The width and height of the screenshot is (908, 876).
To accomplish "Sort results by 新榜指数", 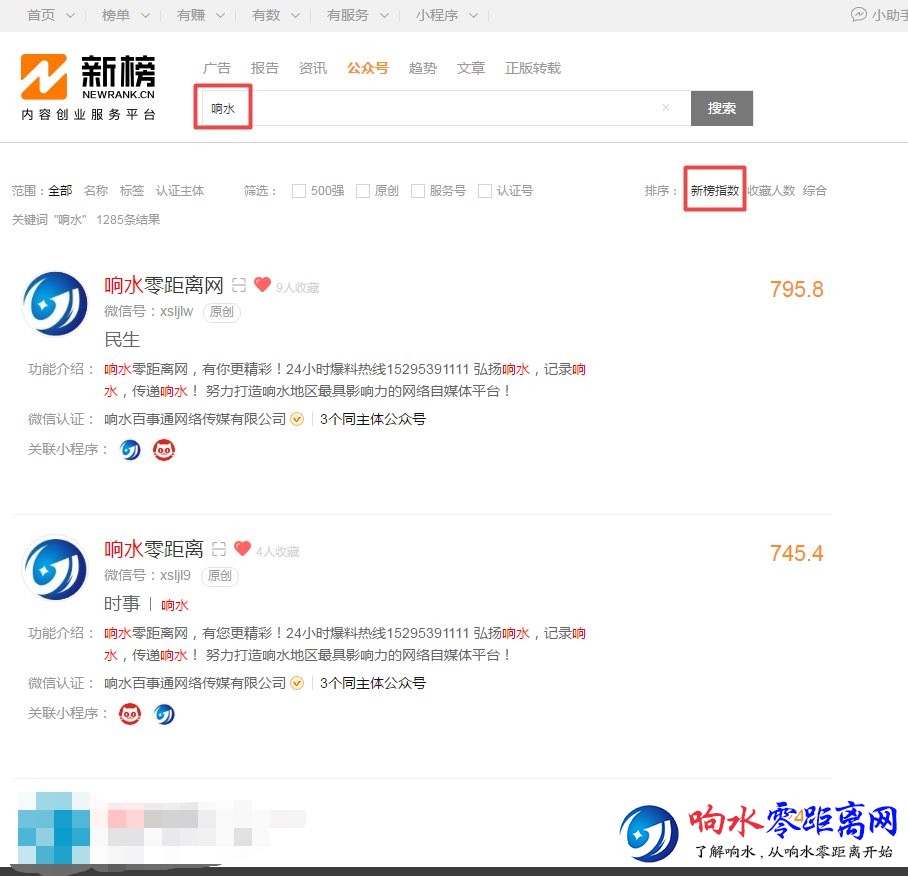I will (715, 190).
